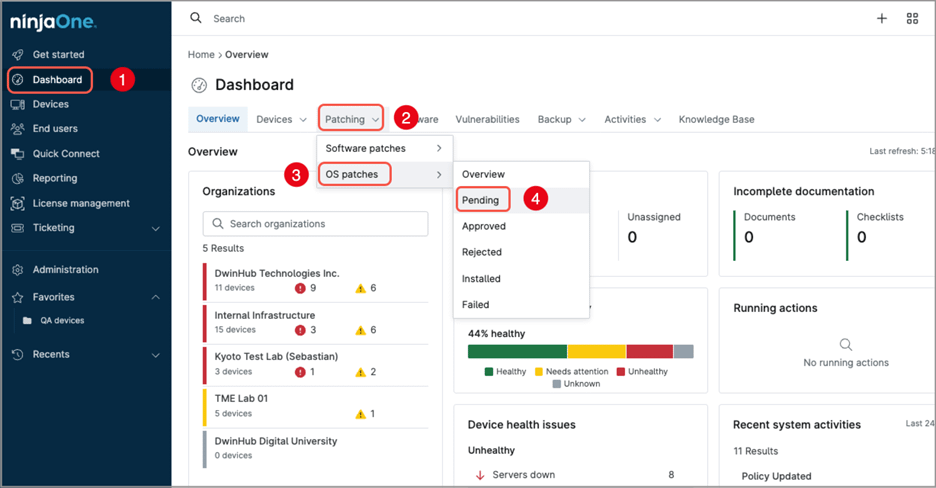Click the Unassigned count 0
Viewport: 936px width, 488px height.
click(x=632, y=237)
